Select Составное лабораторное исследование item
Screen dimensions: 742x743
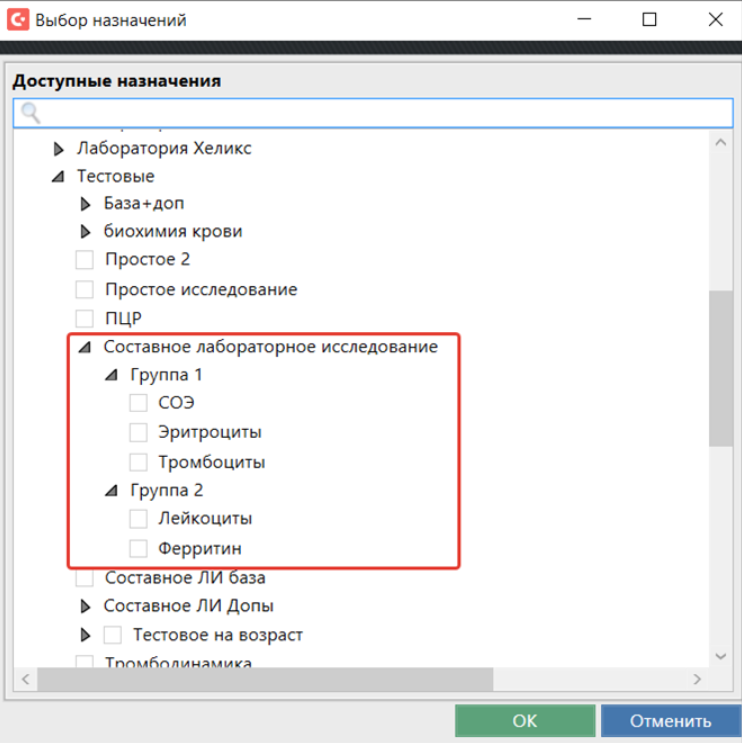coord(270,347)
